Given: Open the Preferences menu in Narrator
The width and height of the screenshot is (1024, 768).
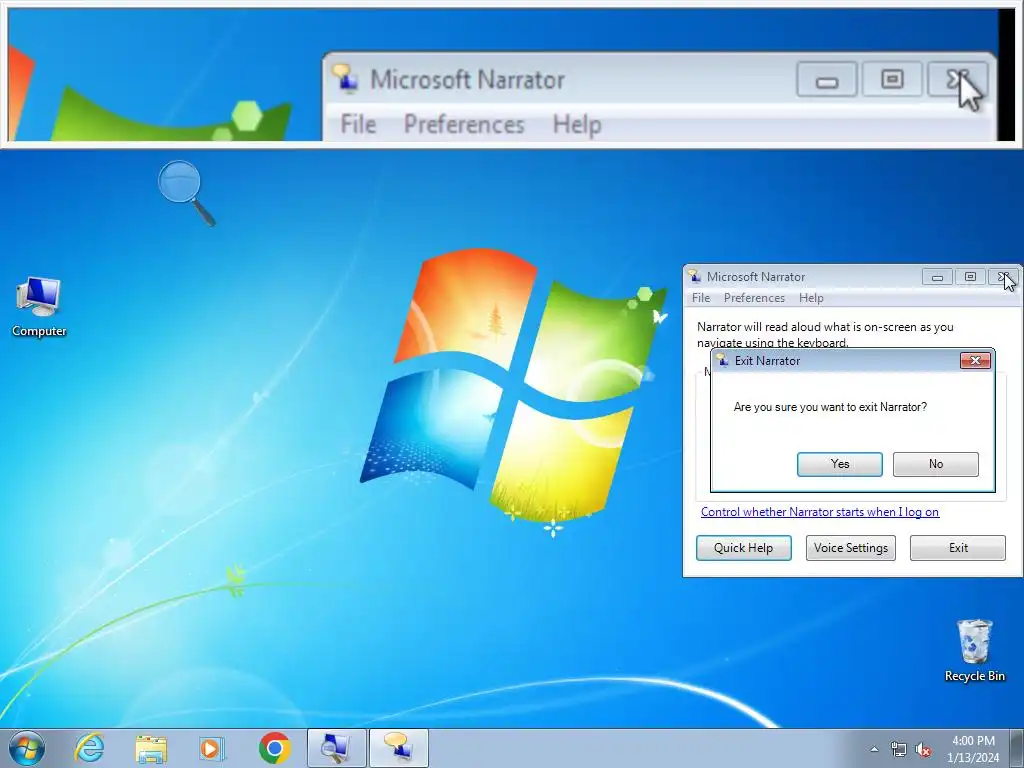Looking at the screenshot, I should pyautogui.click(x=754, y=298).
